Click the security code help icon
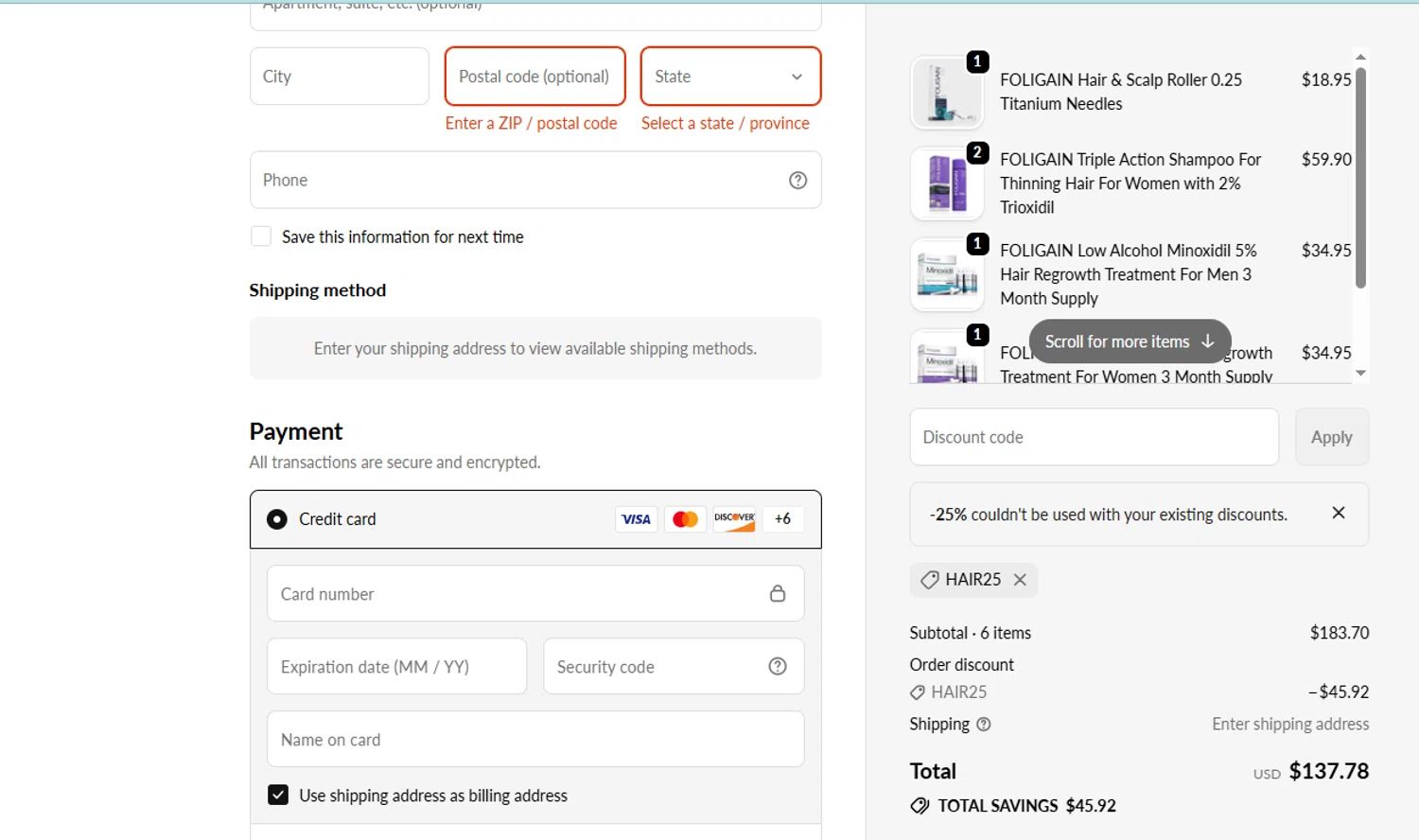Image resolution: width=1419 pixels, height=840 pixels. (777, 666)
